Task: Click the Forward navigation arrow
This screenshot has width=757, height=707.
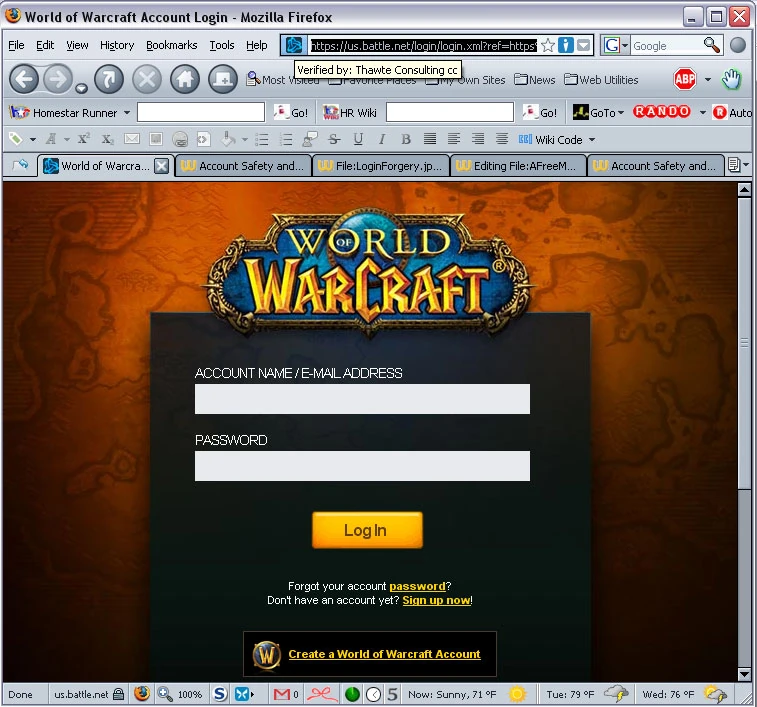Action: point(58,79)
